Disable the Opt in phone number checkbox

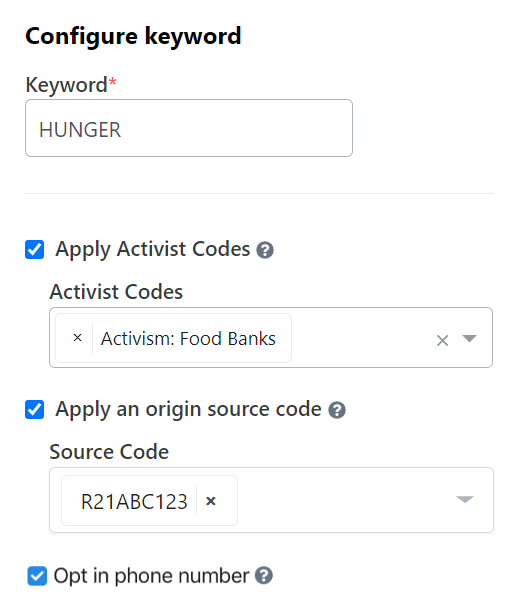[x=37, y=576]
